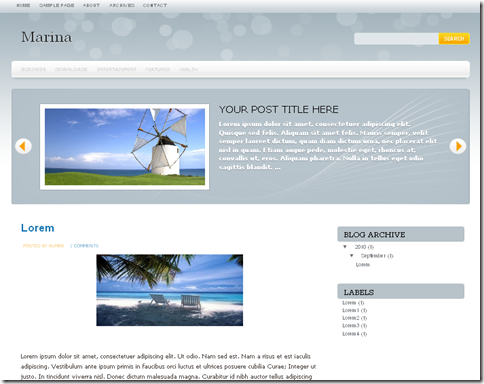Go to previous slide with left arrow
The height and width of the screenshot is (384, 484).
(23, 146)
